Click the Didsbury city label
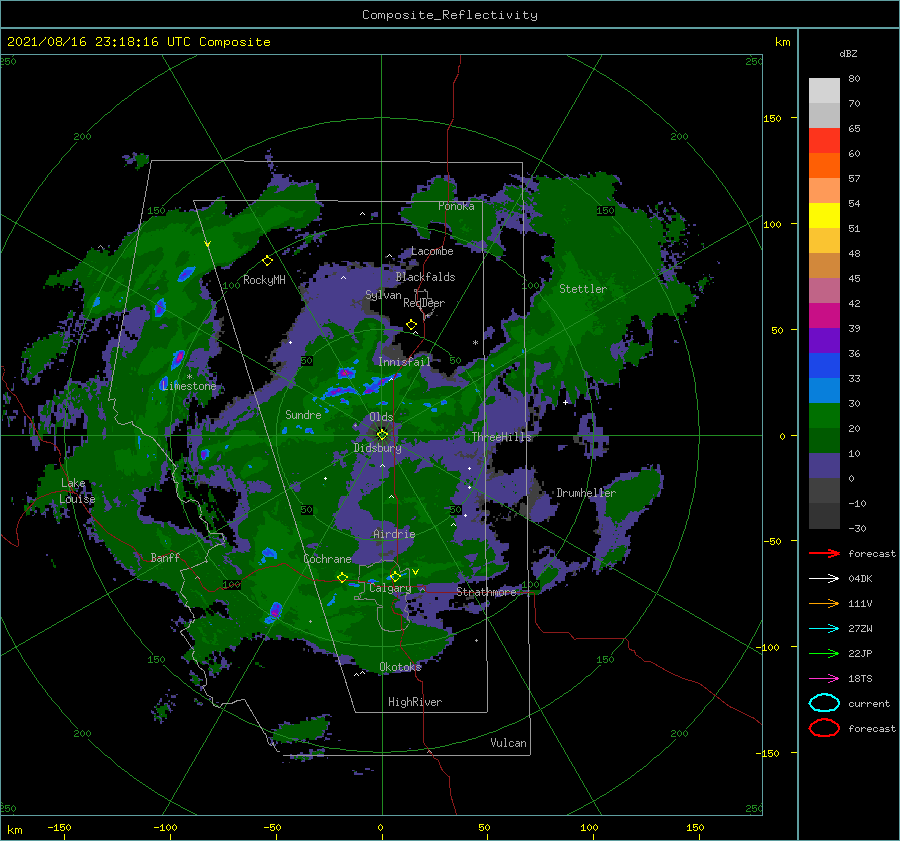This screenshot has height=841, width=900. coord(377,448)
